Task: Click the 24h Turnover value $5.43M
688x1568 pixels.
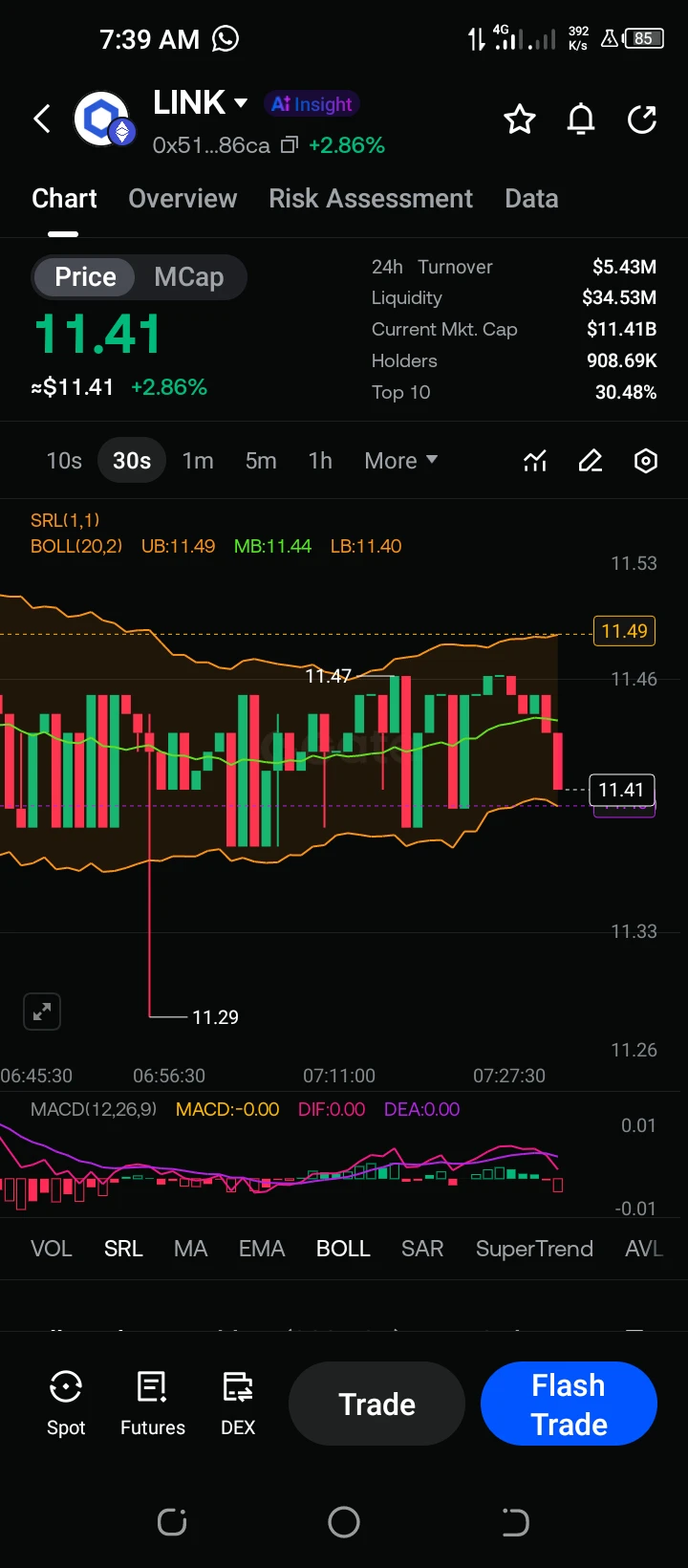Action: [624, 267]
